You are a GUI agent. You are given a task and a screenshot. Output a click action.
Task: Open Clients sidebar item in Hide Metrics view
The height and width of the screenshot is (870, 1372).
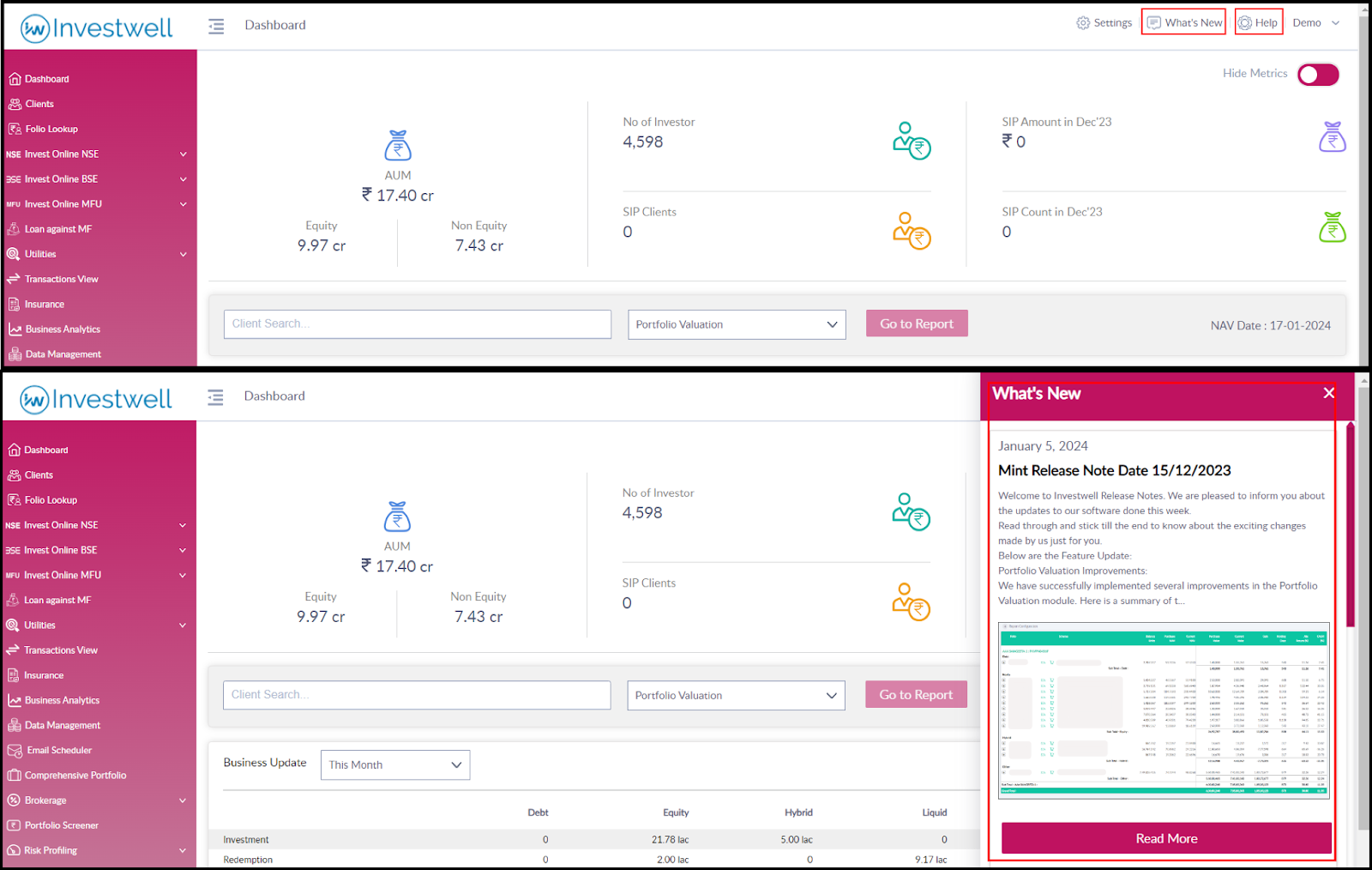(32, 104)
